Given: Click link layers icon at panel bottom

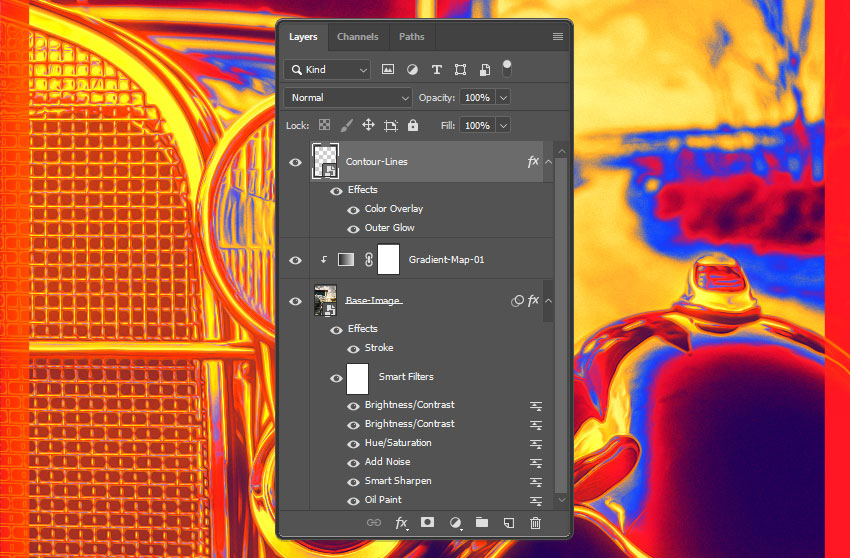Looking at the screenshot, I should pyautogui.click(x=374, y=523).
